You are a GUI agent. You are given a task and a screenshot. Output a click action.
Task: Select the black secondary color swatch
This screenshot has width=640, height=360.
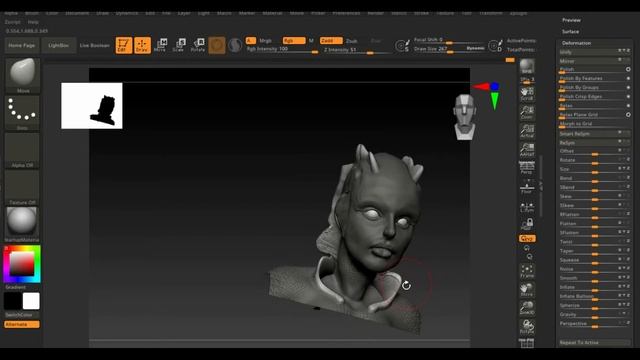pos(13,301)
